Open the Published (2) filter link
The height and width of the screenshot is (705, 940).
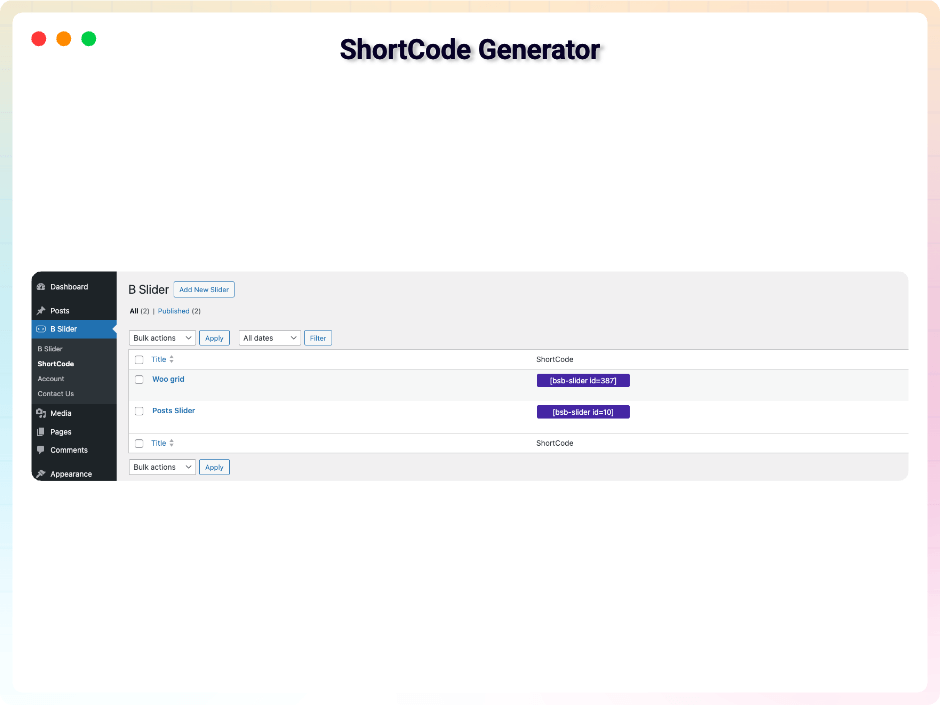click(x=172, y=311)
